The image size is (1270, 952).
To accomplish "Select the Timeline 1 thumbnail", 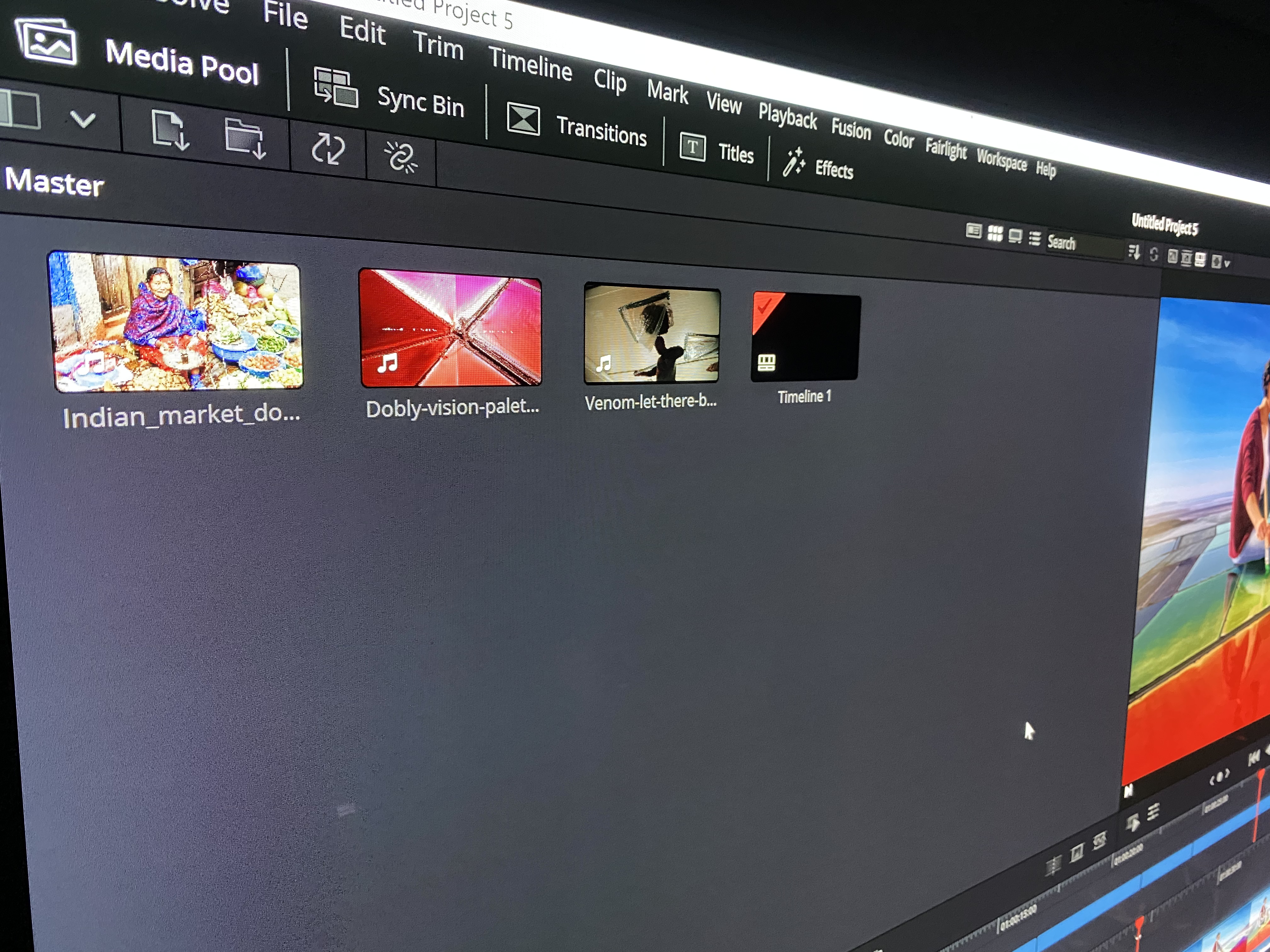I will point(805,336).
